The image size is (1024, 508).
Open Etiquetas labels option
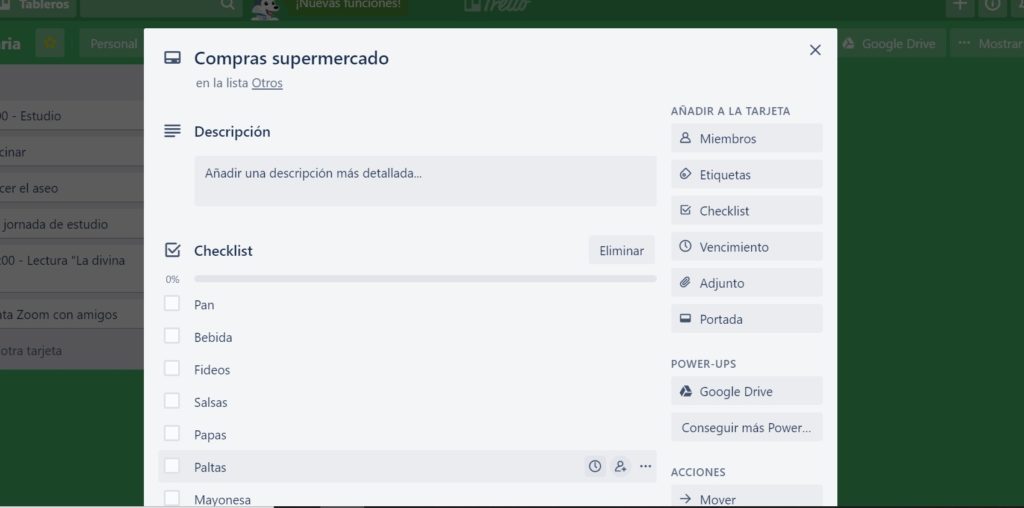coord(746,174)
